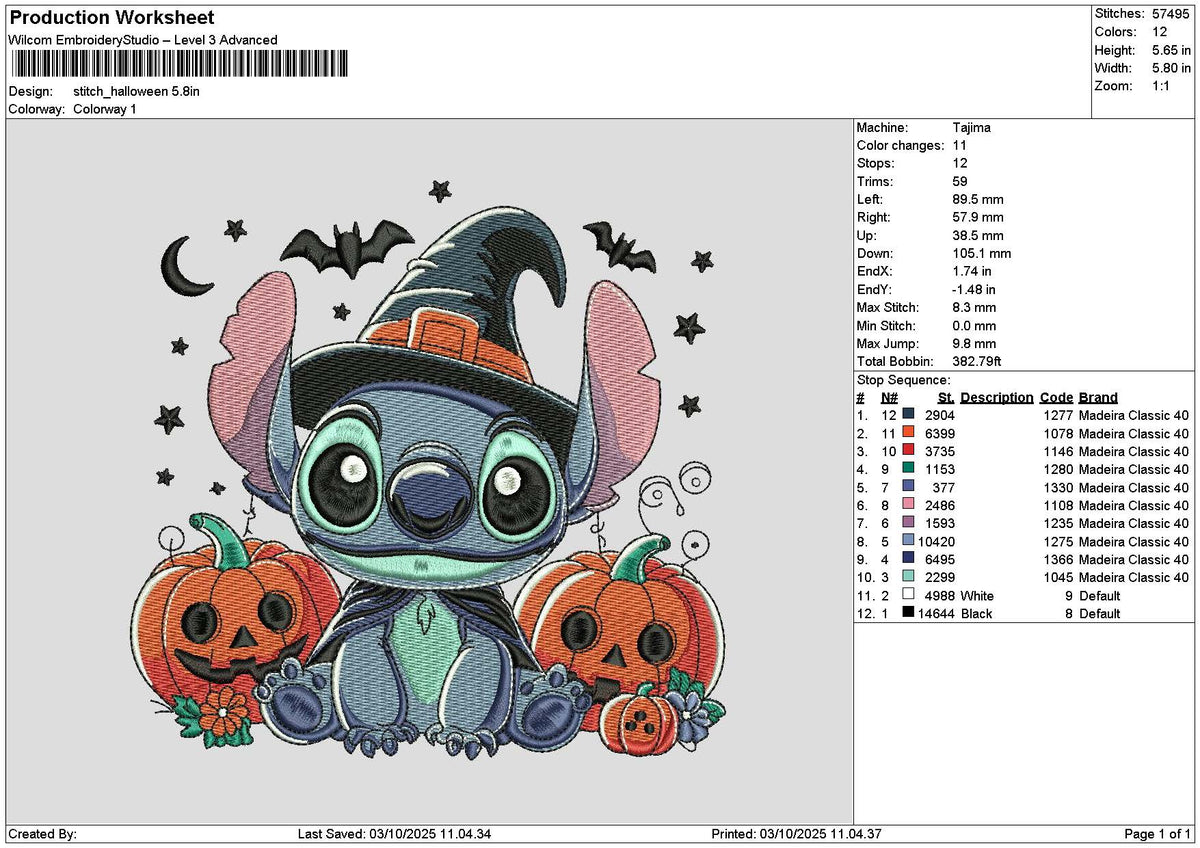Image resolution: width=1200 pixels, height=848 pixels.
Task: Click the Description column header
Action: point(997,398)
